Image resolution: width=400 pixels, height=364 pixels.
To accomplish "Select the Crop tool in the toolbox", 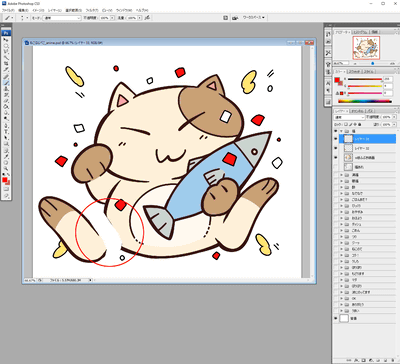I will point(6,64).
